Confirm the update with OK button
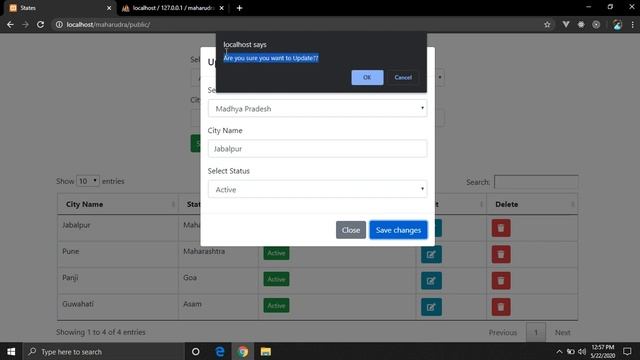Viewport: 640px width, 360px height. (x=367, y=78)
